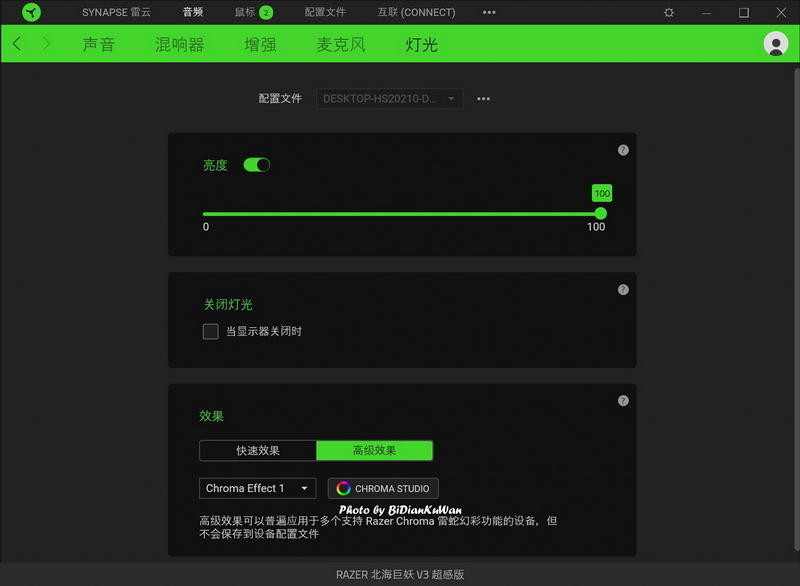Click the Chroma color wheel icon on CHROMA STUDIO
800x586 pixels.
[x=345, y=488]
